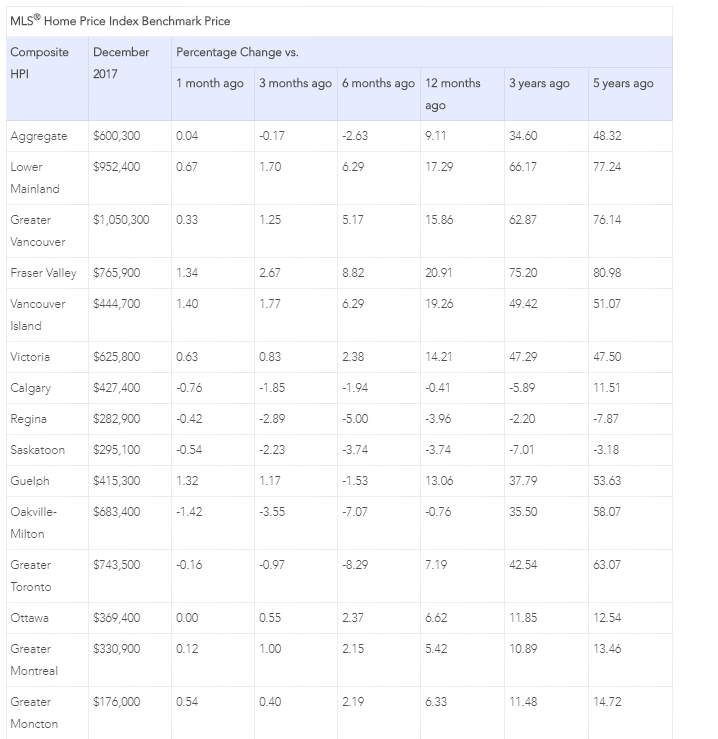Click the Greater Toronto row label
The image size is (718, 739).
[x=31, y=576]
